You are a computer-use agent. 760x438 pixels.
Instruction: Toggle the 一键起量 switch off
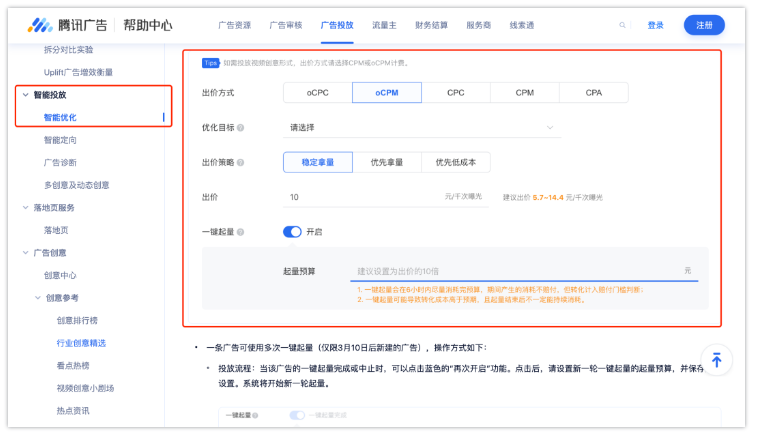pos(292,232)
